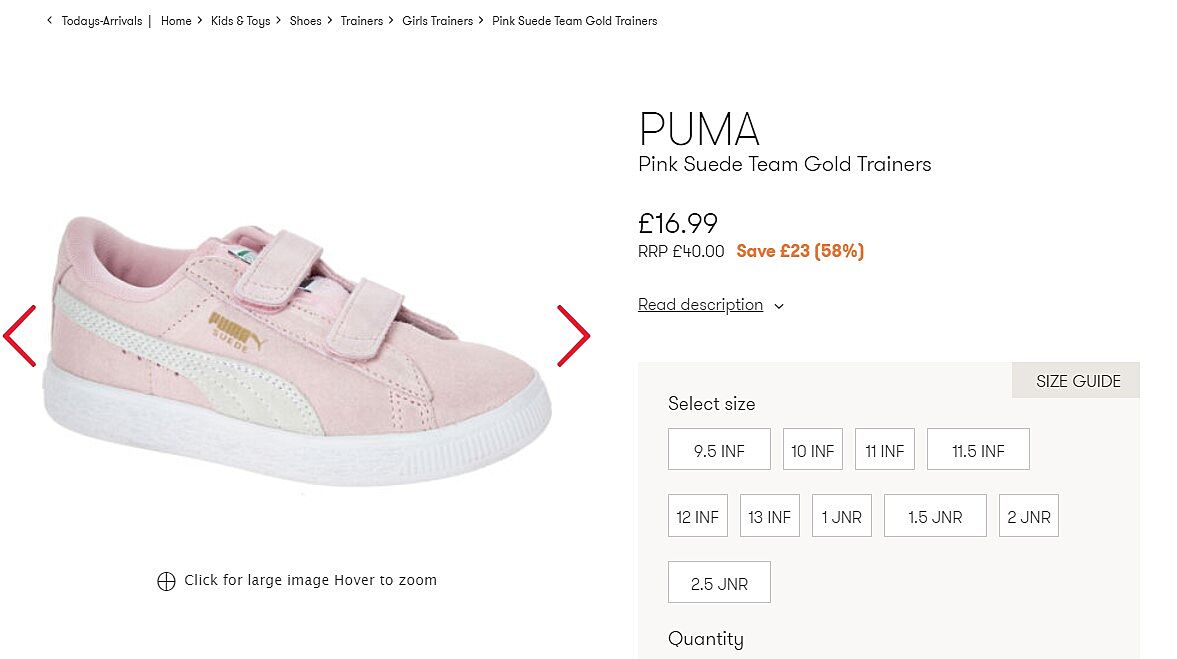Open the Read description link
This screenshot has height=659, width=1177.
tap(700, 305)
